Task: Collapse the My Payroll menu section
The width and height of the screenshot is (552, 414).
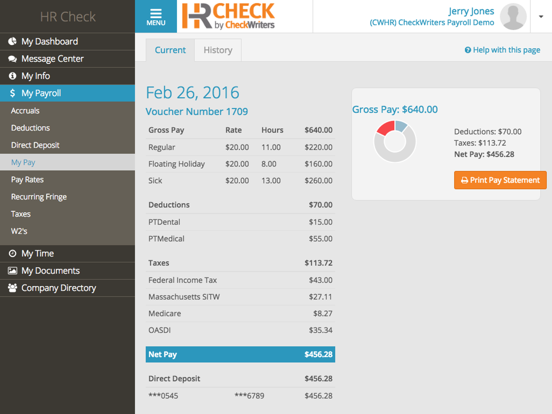Action: click(x=67, y=93)
